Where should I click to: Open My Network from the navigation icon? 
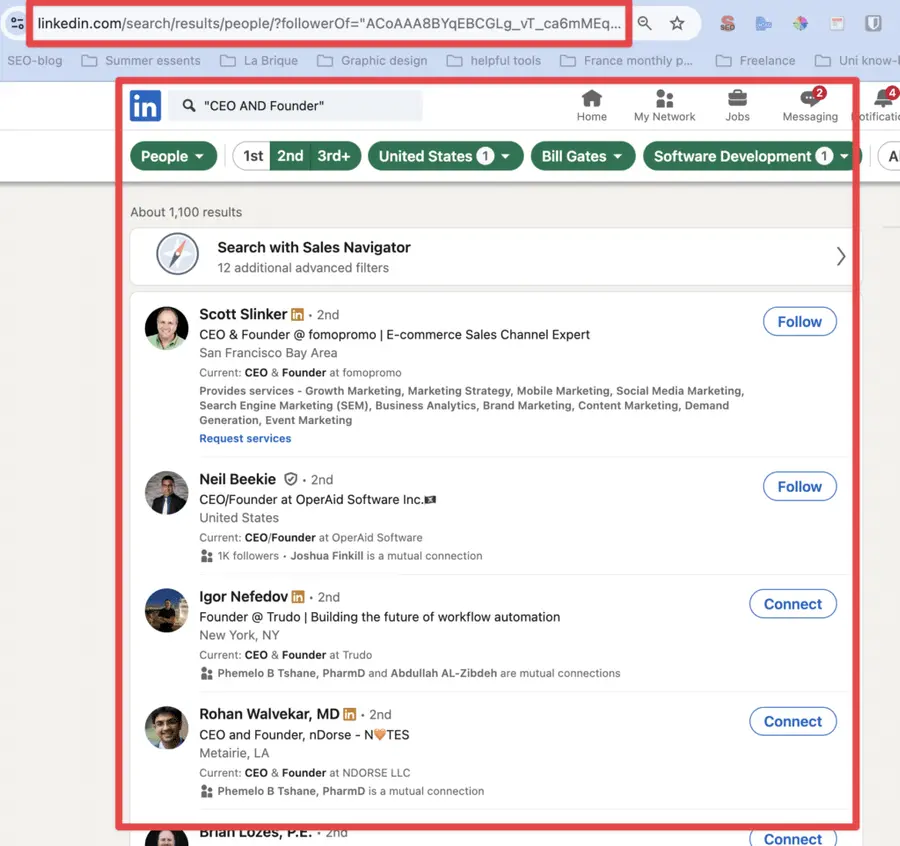click(x=664, y=101)
